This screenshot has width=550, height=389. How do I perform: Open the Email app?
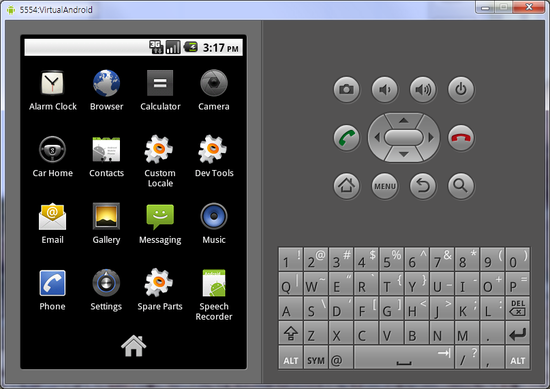[x=53, y=223]
